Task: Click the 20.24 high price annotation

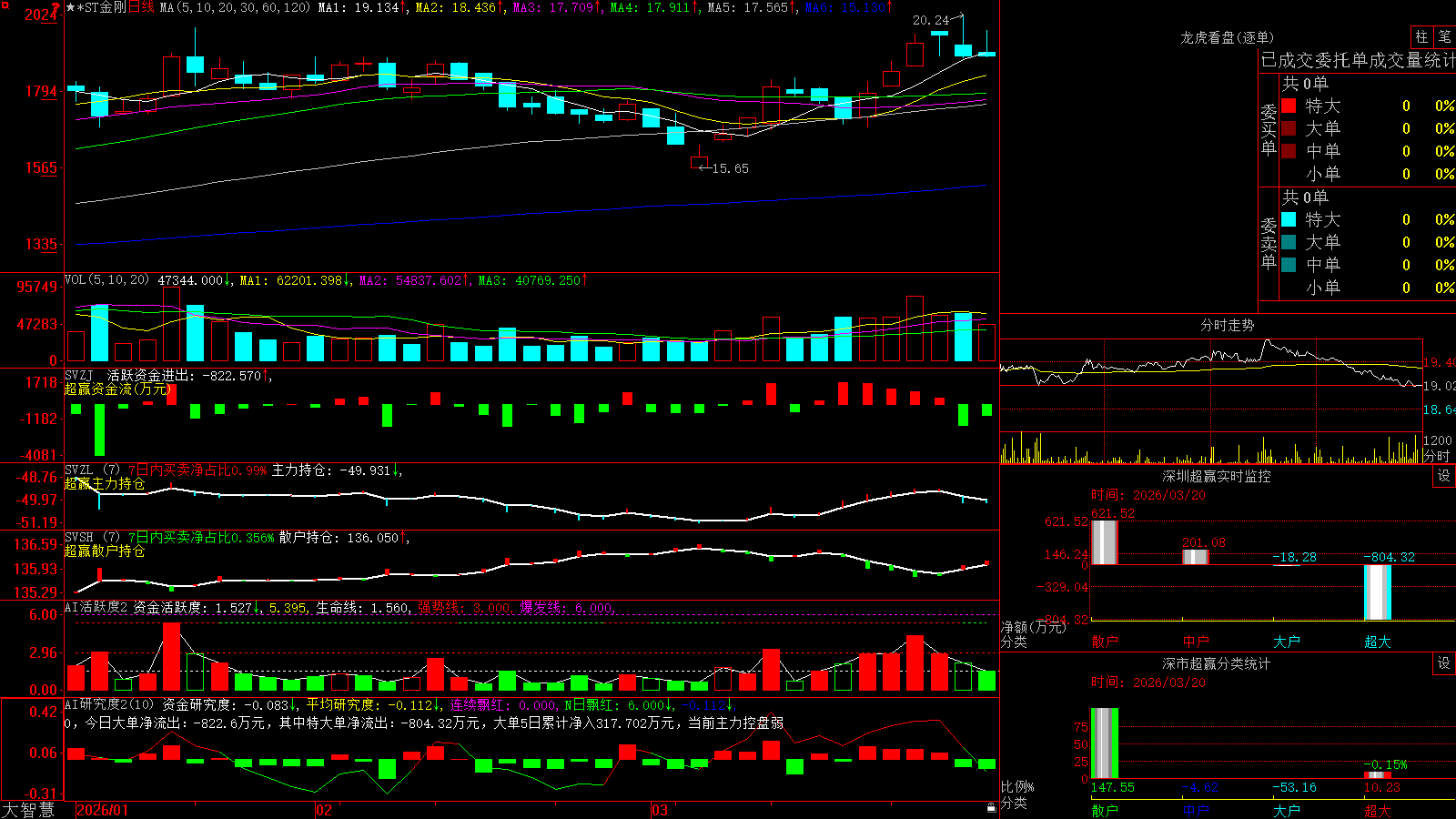Action: pos(930,20)
